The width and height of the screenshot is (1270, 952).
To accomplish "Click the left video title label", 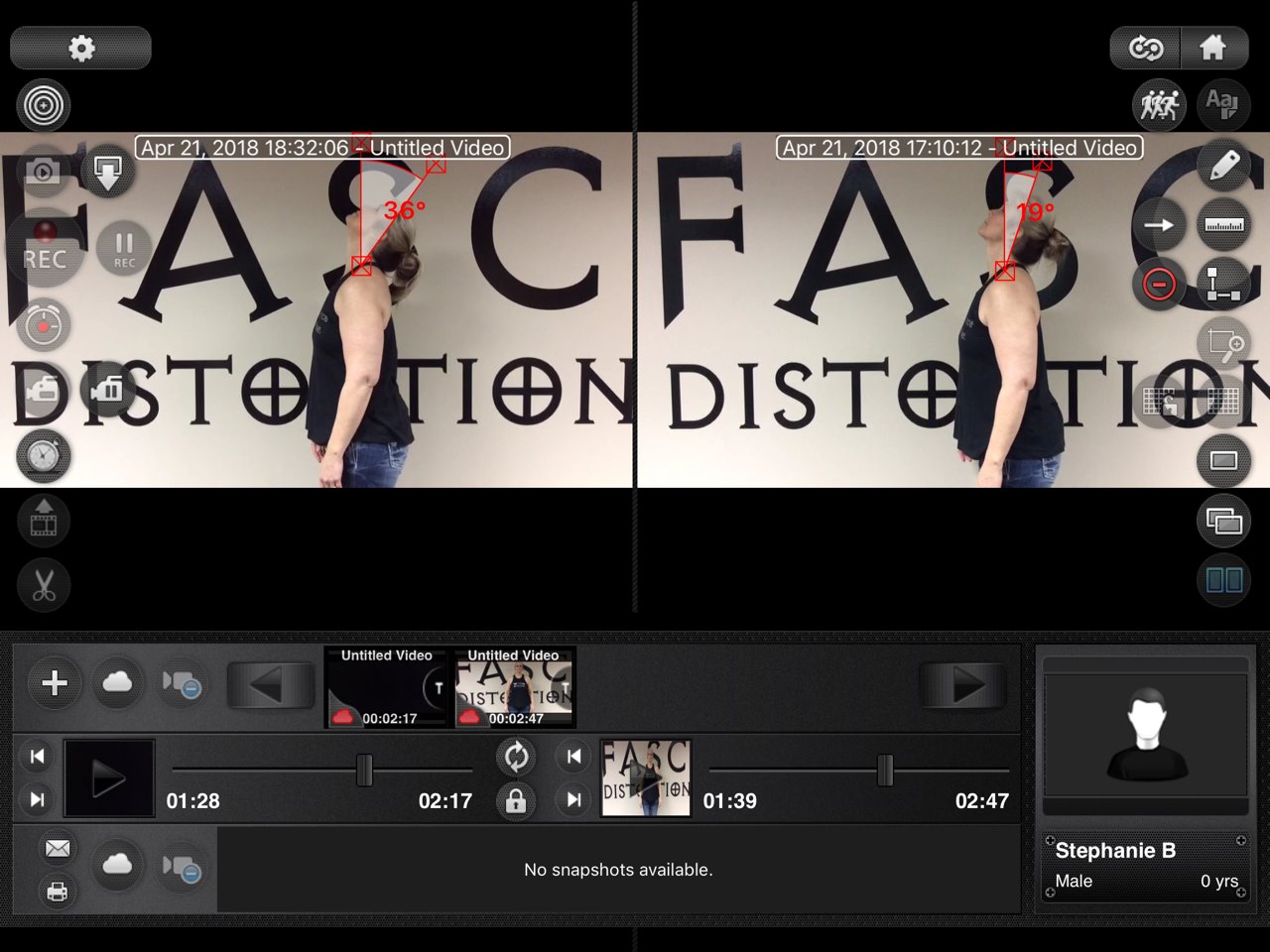I will pos(322,148).
